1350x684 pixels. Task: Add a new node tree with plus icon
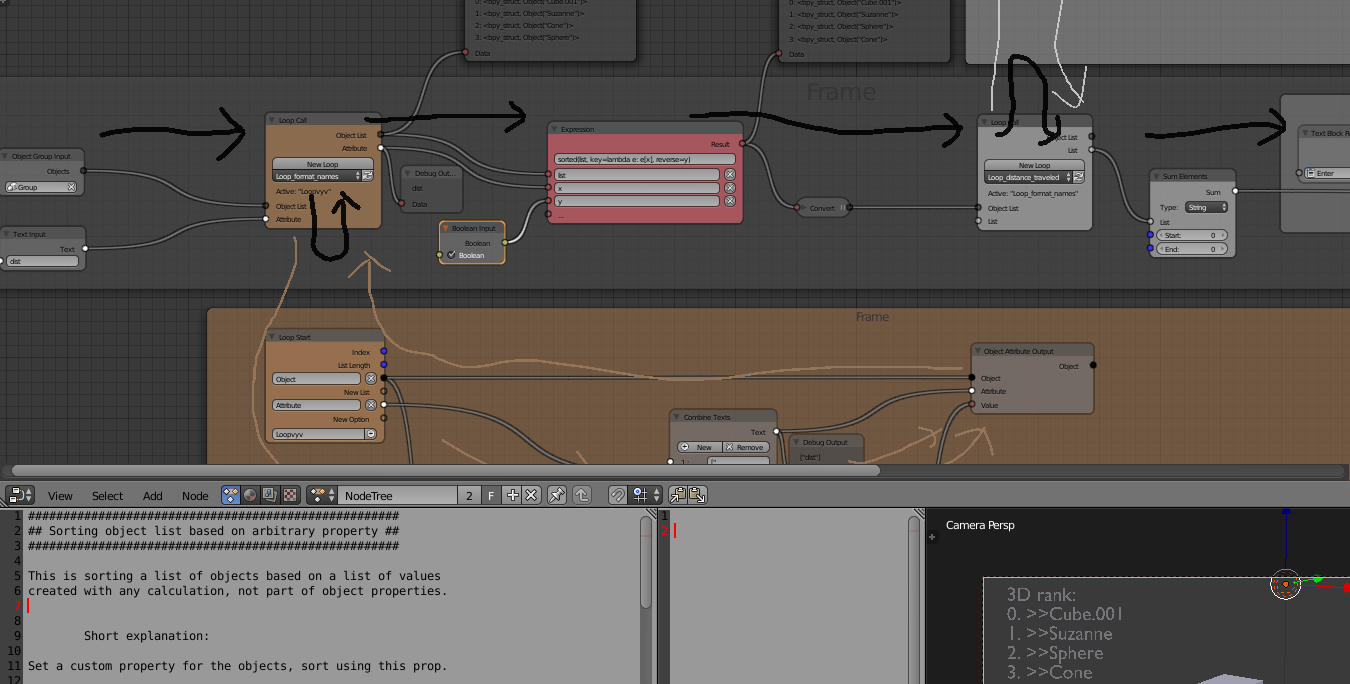coord(512,495)
